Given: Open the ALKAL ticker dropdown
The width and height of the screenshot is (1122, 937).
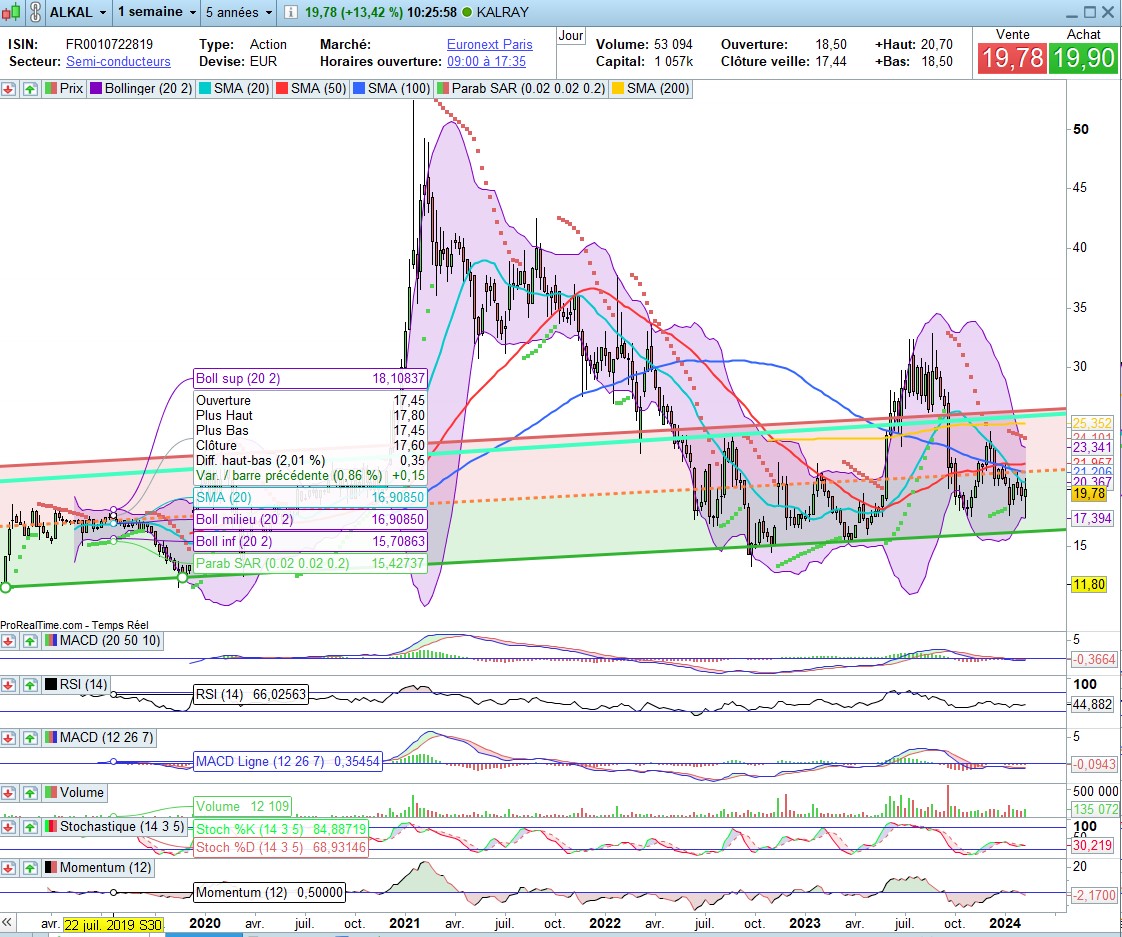Looking at the screenshot, I should 77,13.
